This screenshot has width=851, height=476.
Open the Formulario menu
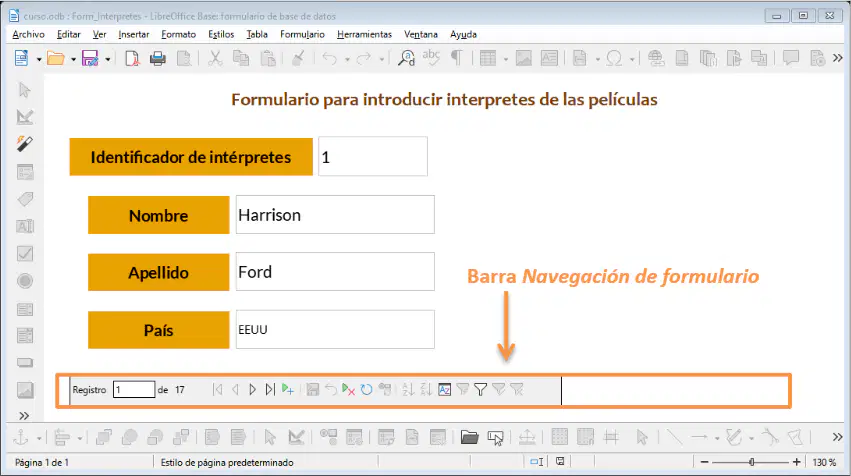point(302,34)
